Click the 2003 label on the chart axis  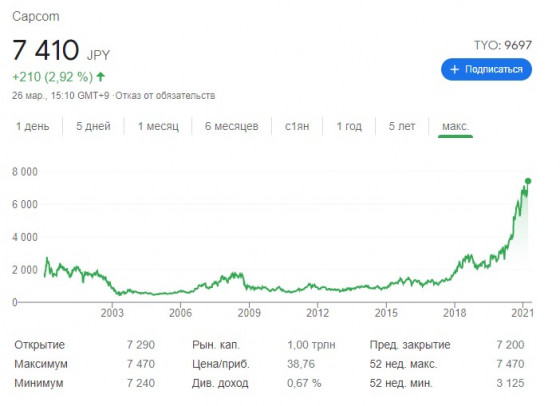point(112,313)
